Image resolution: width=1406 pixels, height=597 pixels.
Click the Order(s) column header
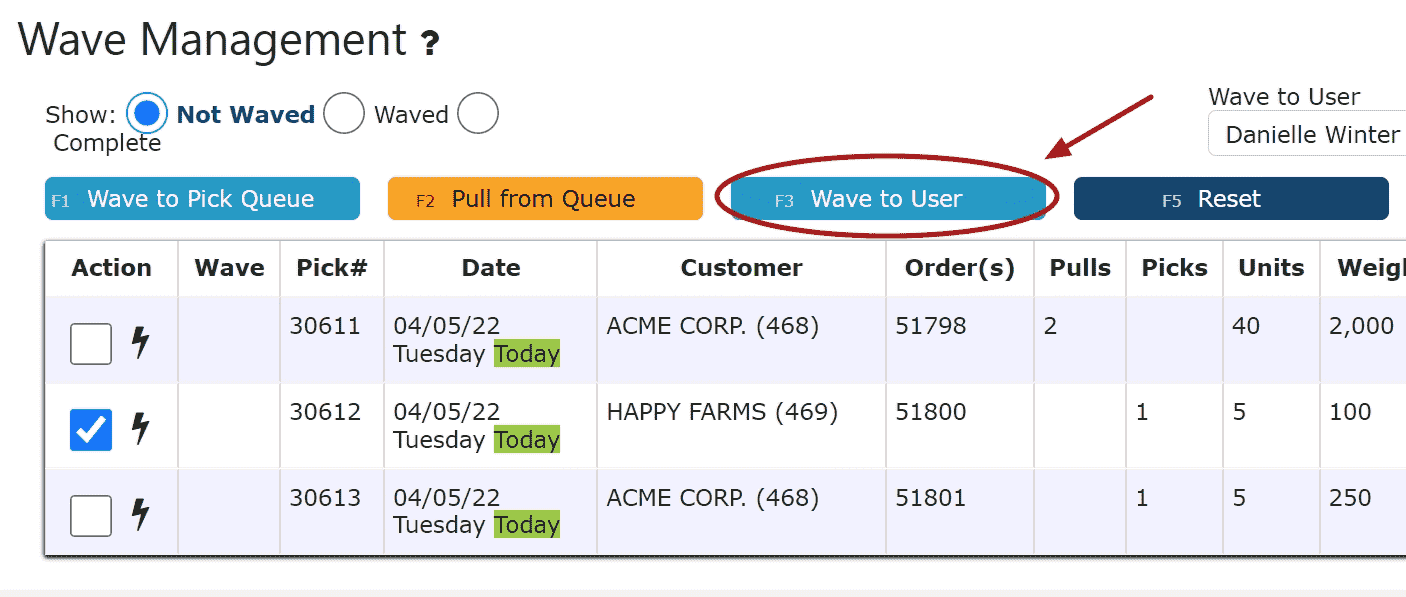click(960, 268)
